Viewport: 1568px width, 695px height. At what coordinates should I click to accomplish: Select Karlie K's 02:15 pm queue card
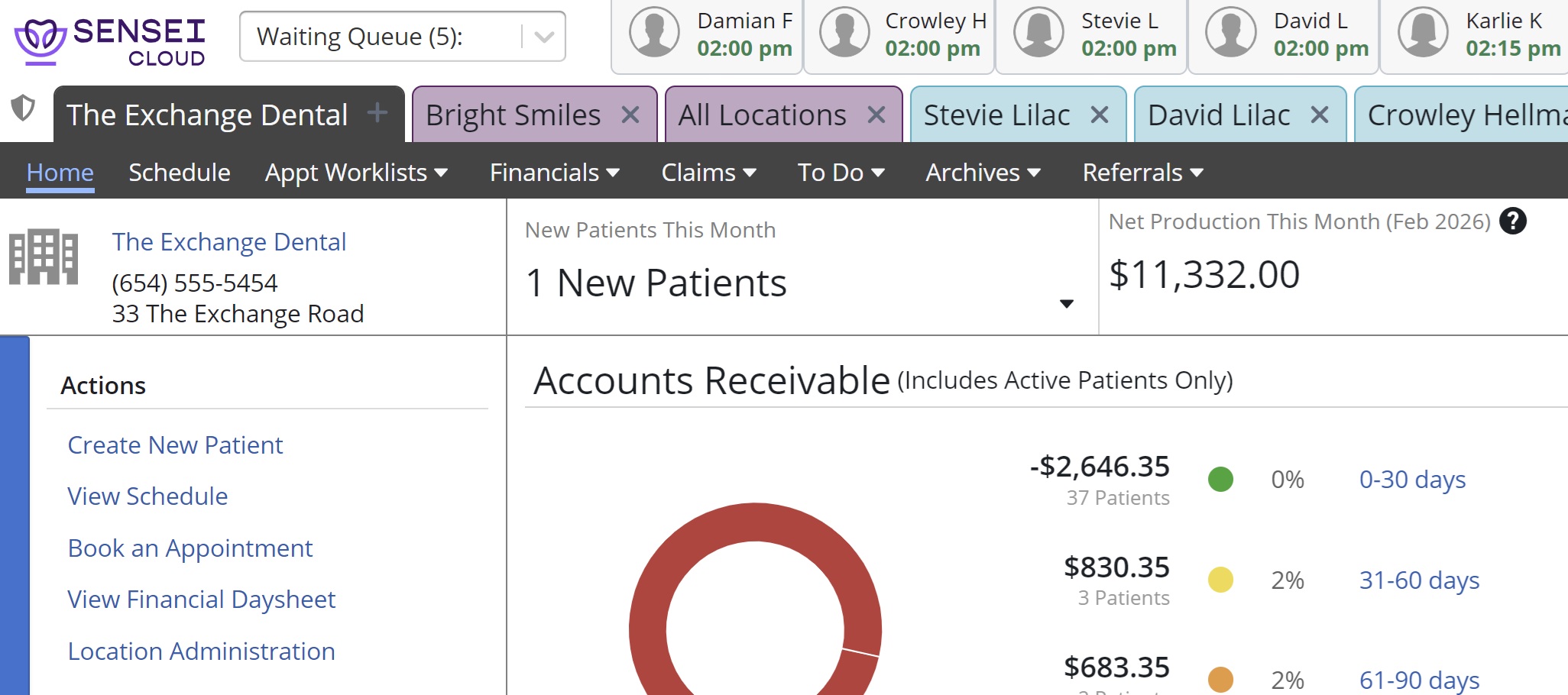pos(1475,35)
